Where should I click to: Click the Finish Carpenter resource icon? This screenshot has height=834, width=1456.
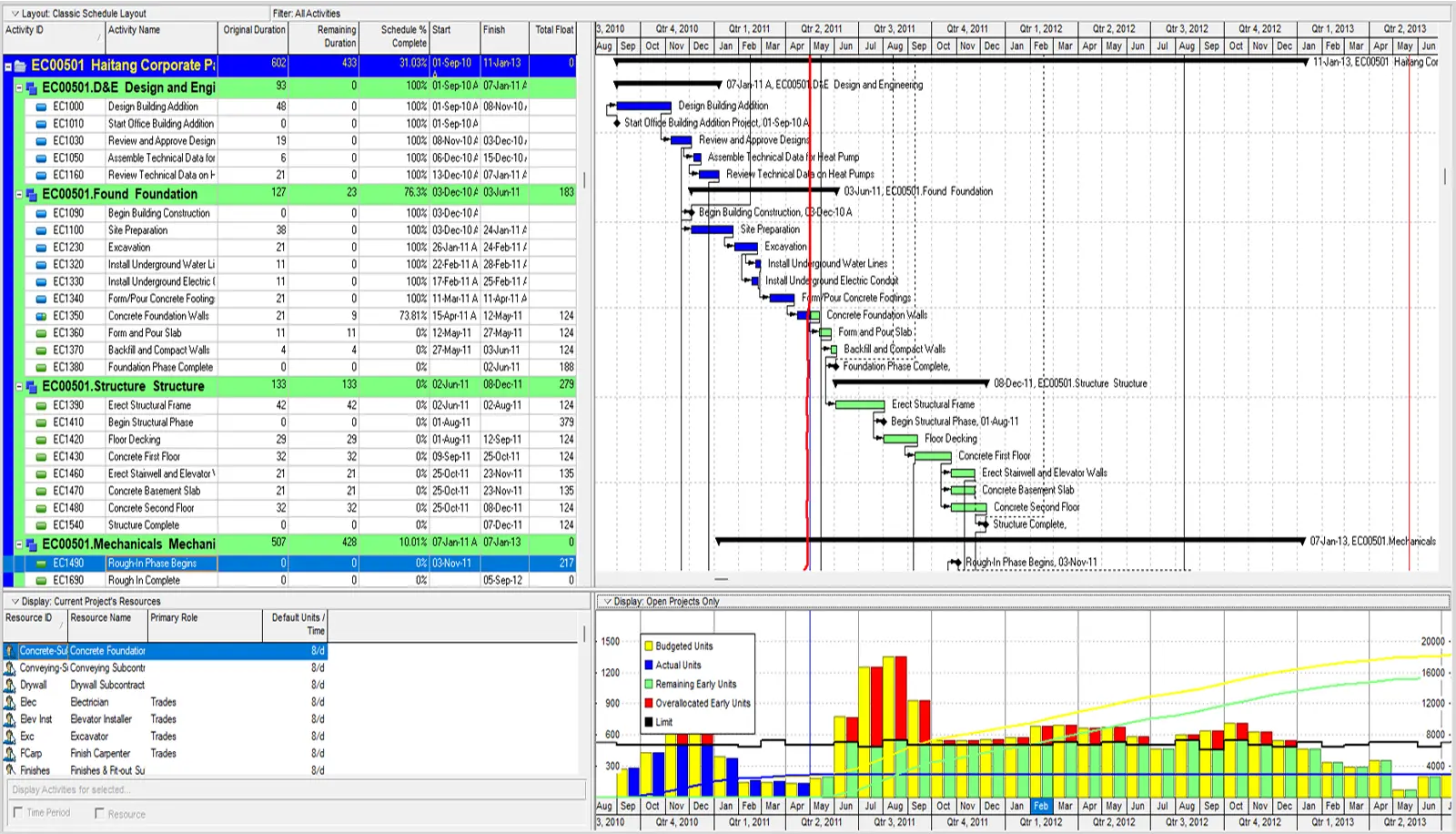[10, 754]
